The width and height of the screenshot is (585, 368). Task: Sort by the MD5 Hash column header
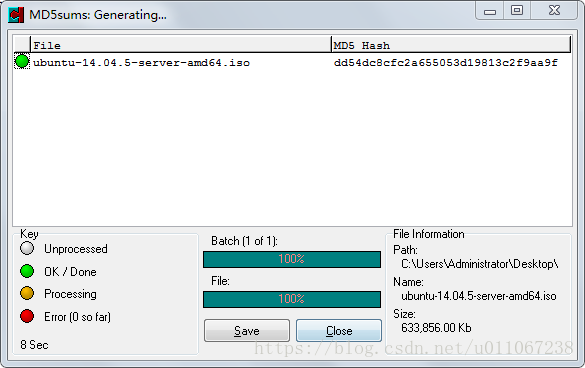[x=451, y=45]
